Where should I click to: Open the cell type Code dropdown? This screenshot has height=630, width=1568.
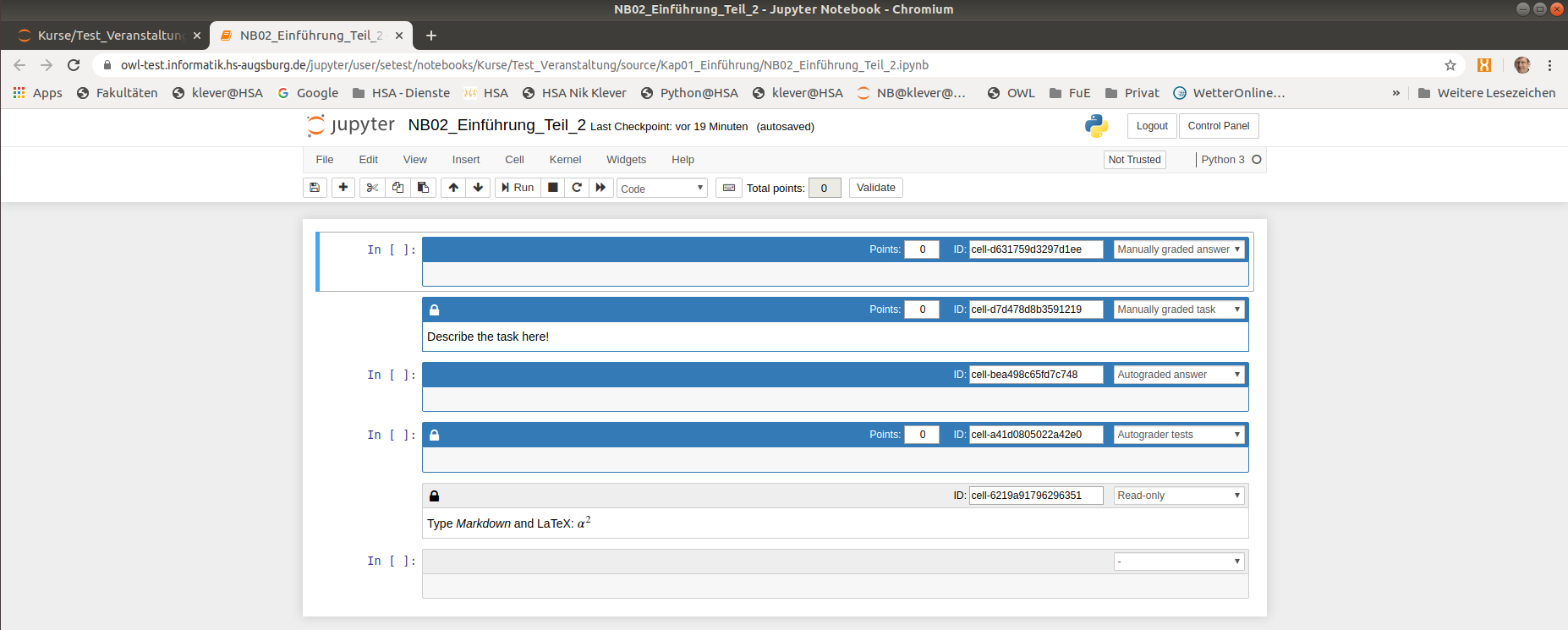tap(662, 188)
